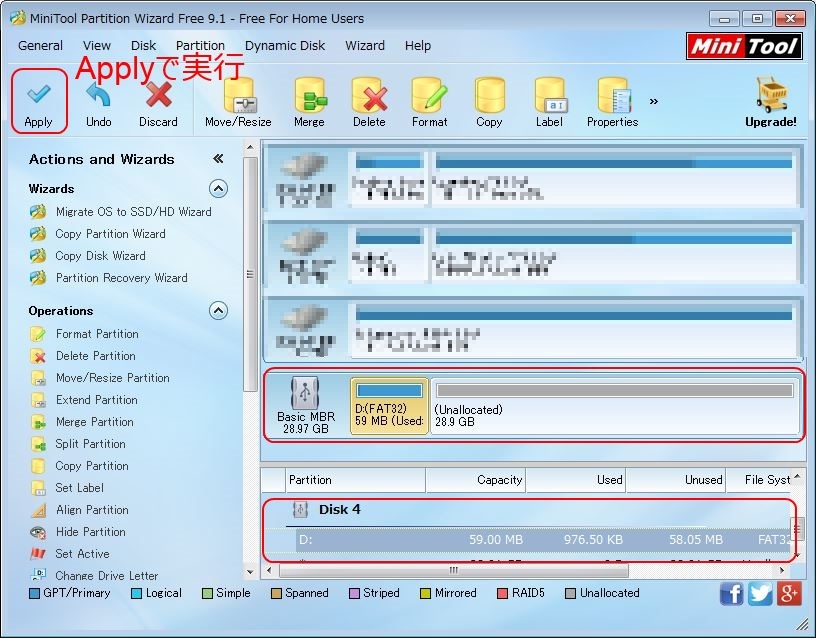The width and height of the screenshot is (816, 638).
Task: Click the Copy toolbar icon
Action: 489,95
